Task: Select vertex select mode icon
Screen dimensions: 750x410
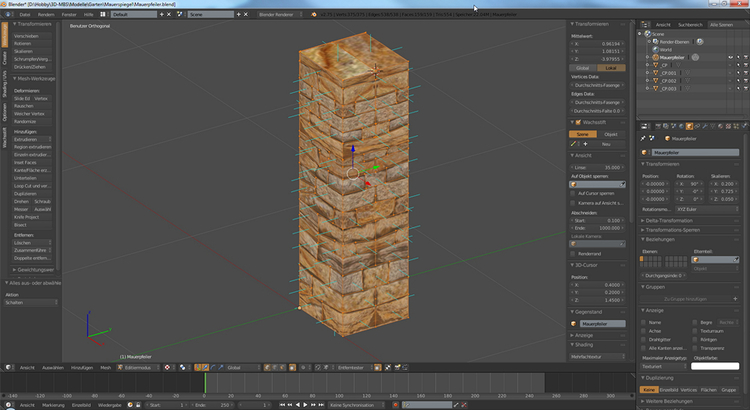Action: click(x=267, y=367)
